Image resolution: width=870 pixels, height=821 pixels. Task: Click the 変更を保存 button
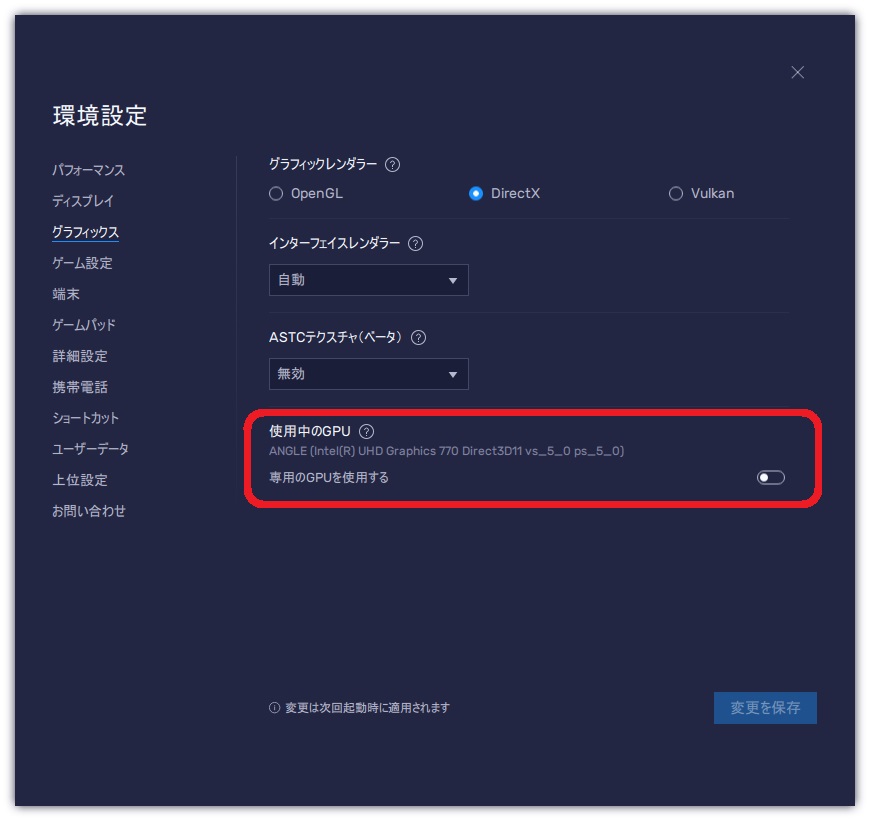[x=765, y=708]
